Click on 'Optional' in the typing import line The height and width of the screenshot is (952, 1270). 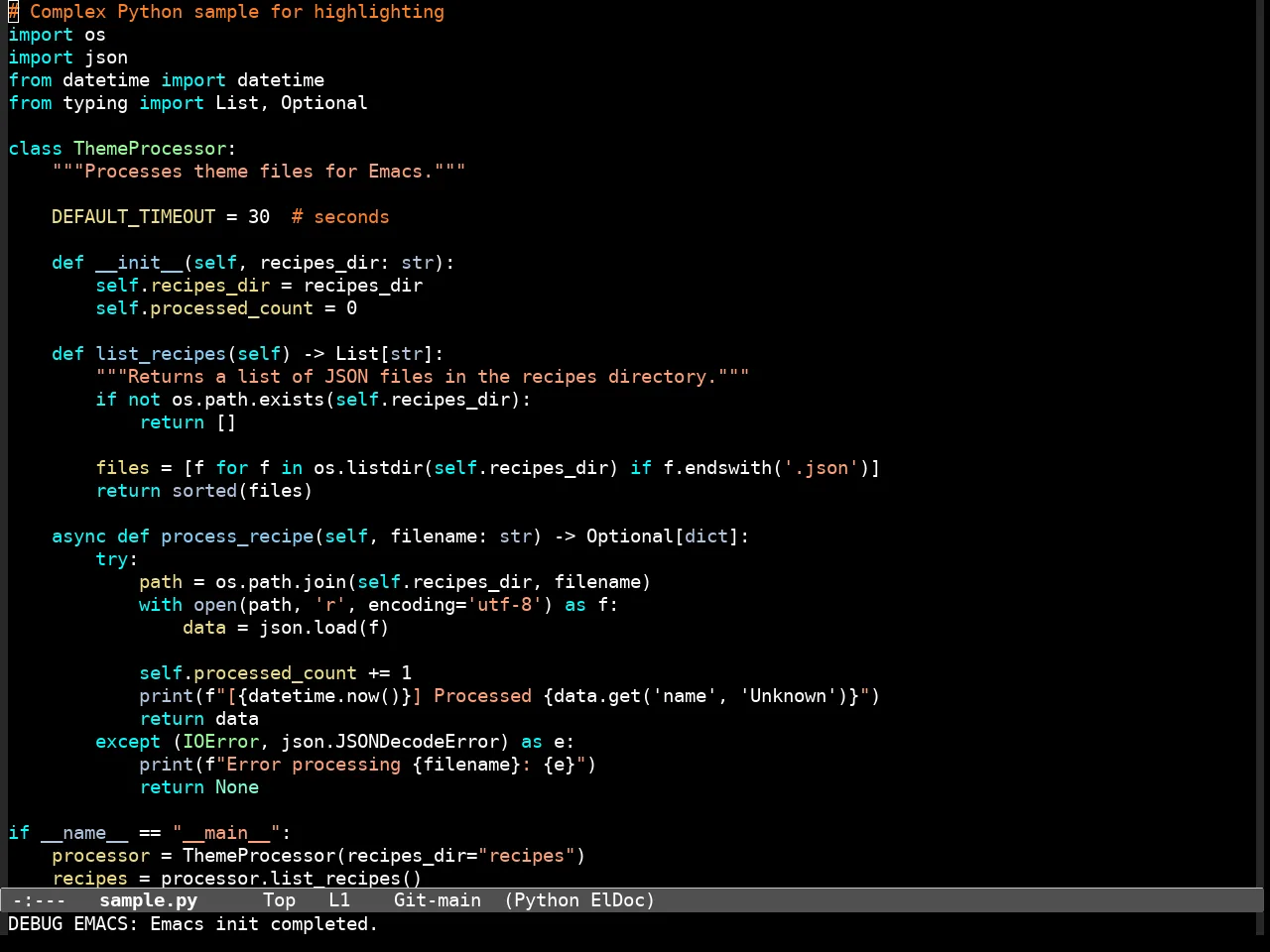[323, 103]
